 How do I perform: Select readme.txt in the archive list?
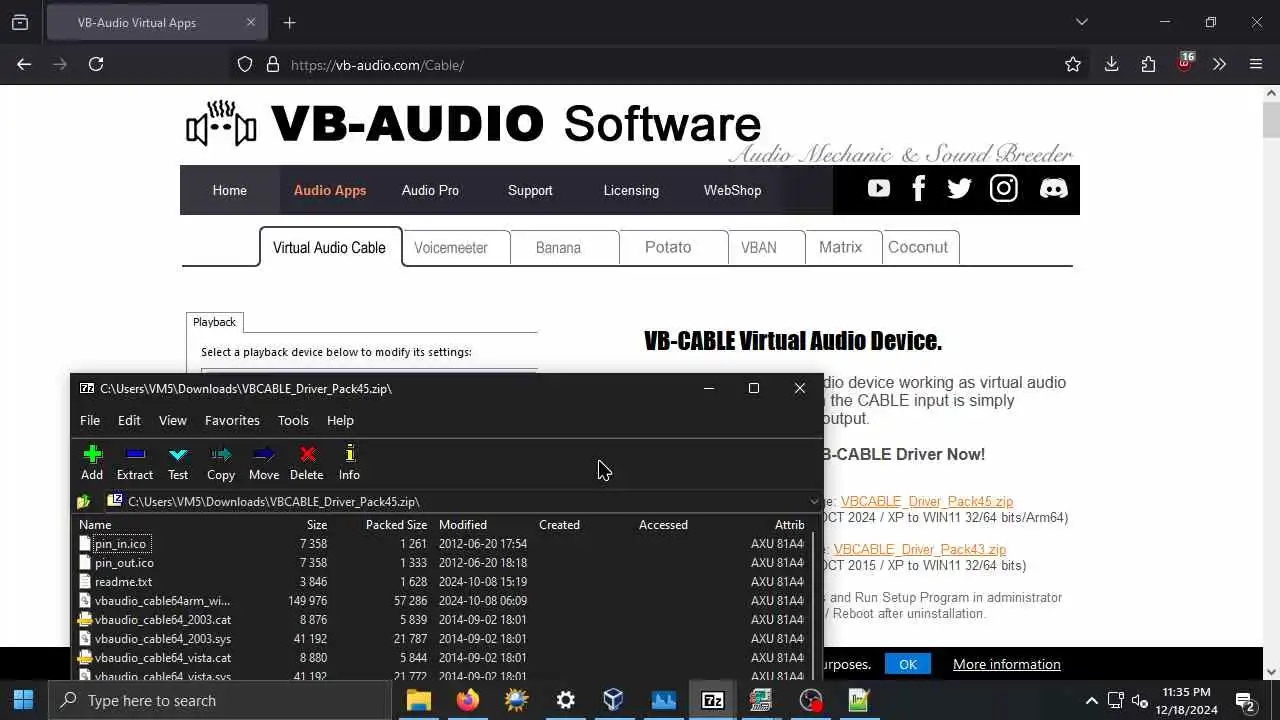pyautogui.click(x=123, y=582)
